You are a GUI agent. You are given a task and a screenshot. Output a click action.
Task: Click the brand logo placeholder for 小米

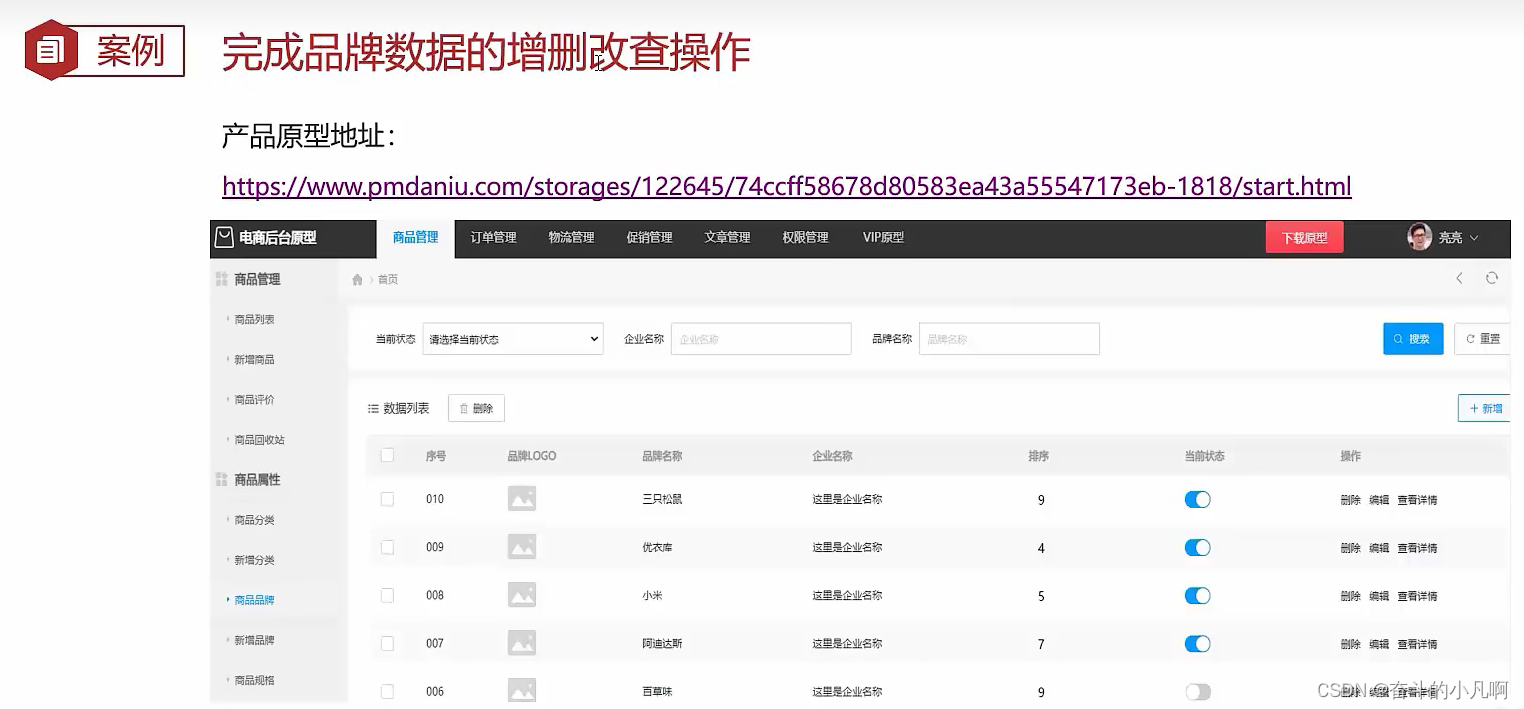click(522, 594)
